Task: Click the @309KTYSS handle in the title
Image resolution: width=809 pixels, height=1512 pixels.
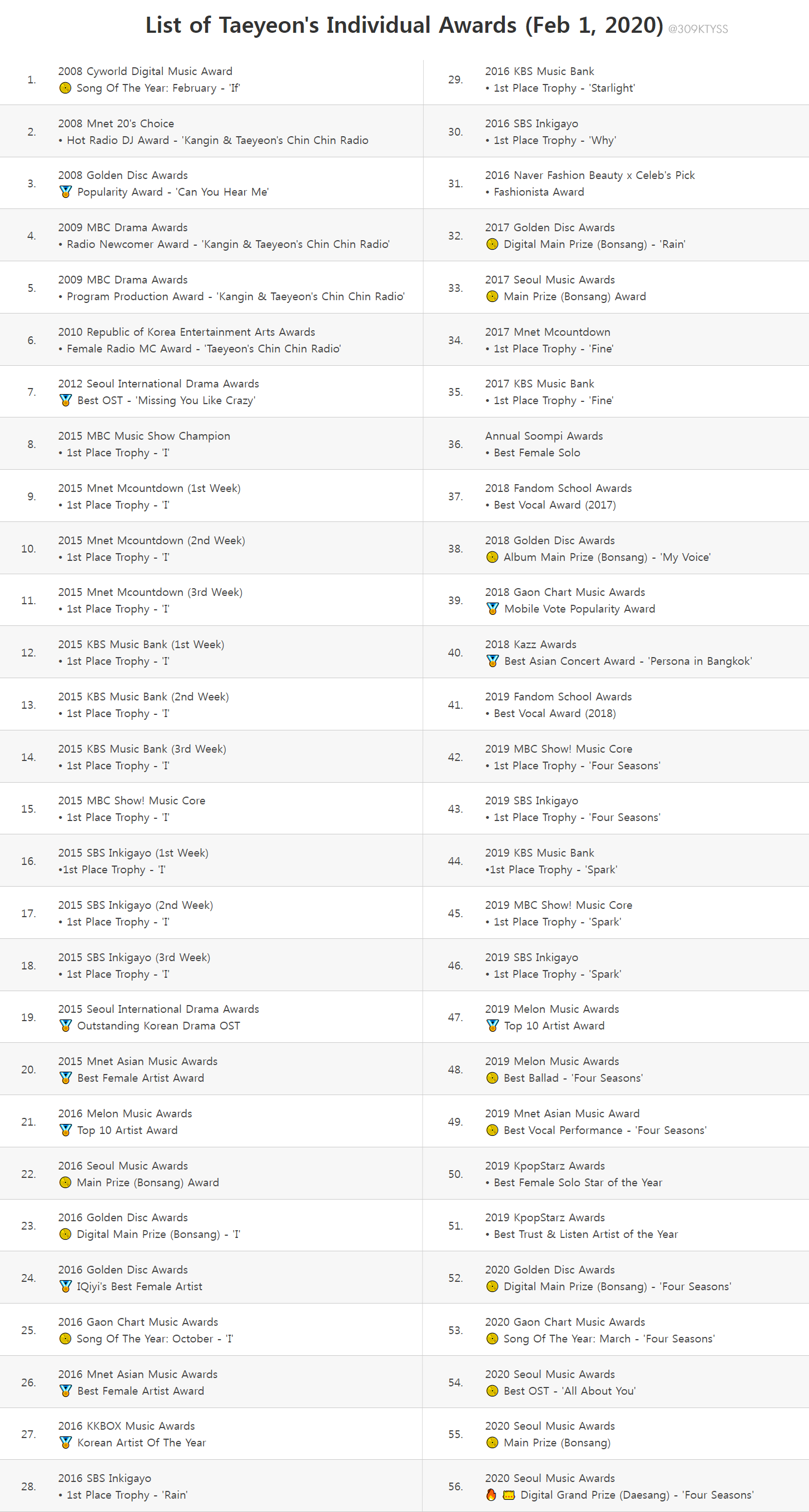Action: tap(697, 29)
